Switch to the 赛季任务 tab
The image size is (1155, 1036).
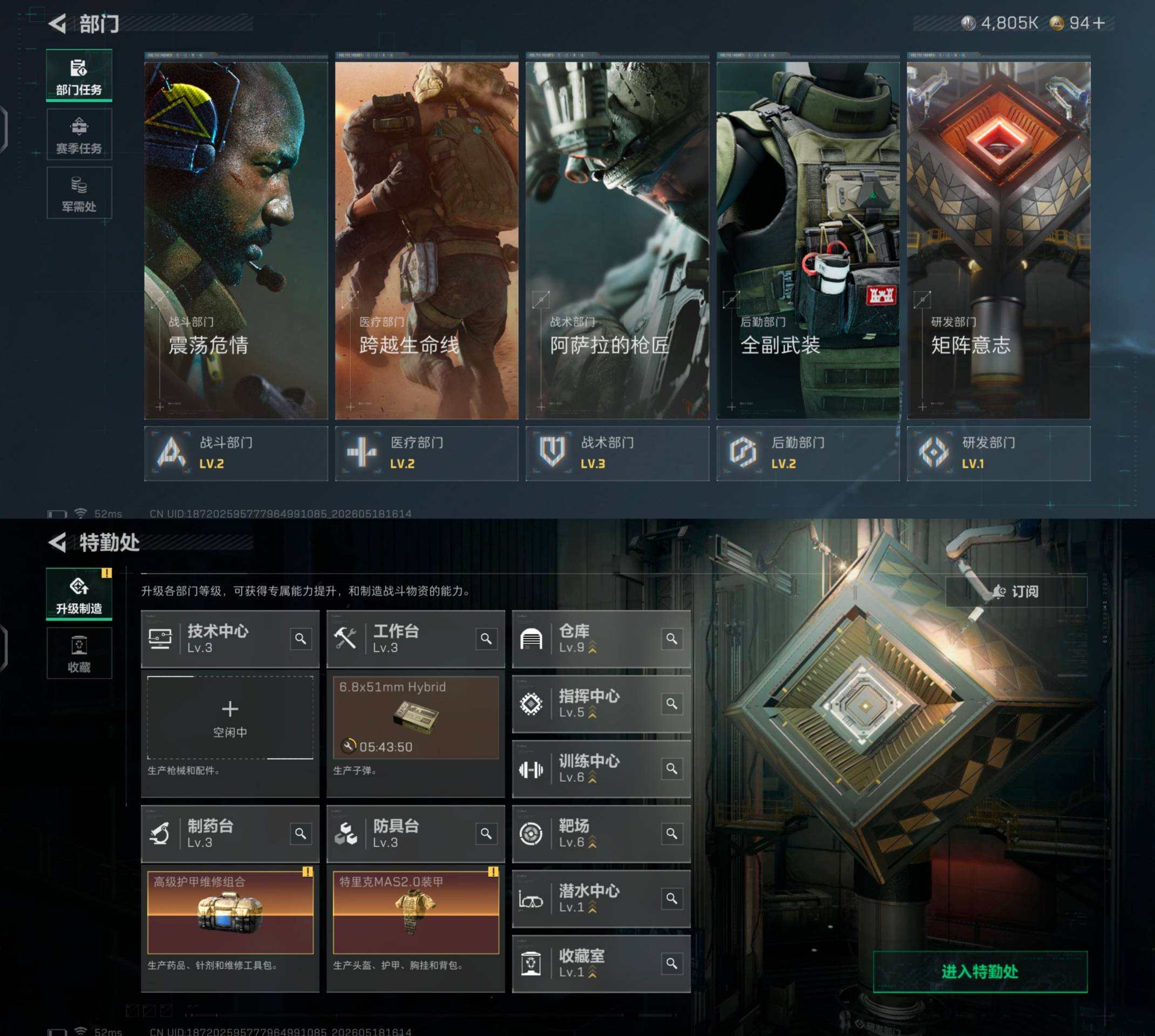[x=79, y=134]
